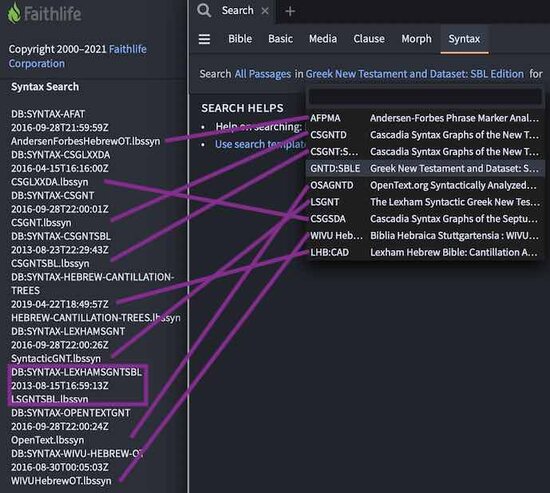Click DB:SYNTAX-CSGNTSBL text

pos(61,236)
